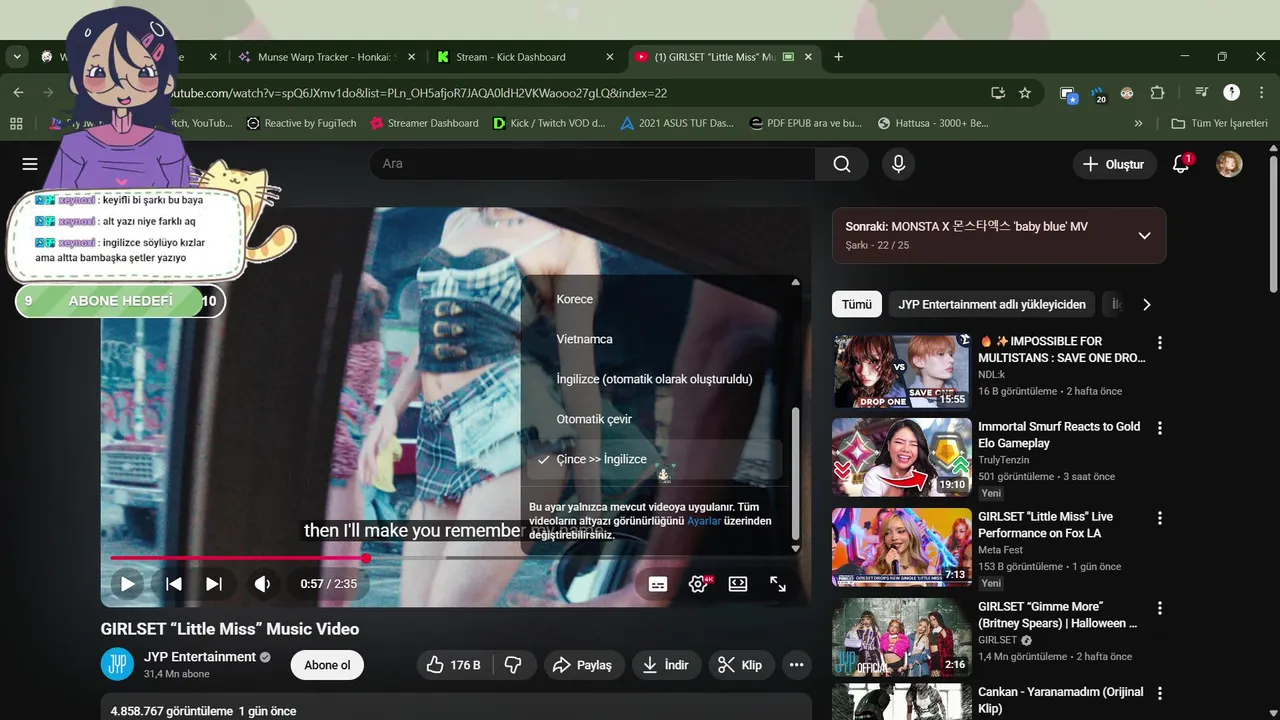Download the video via İndir

[x=665, y=665]
